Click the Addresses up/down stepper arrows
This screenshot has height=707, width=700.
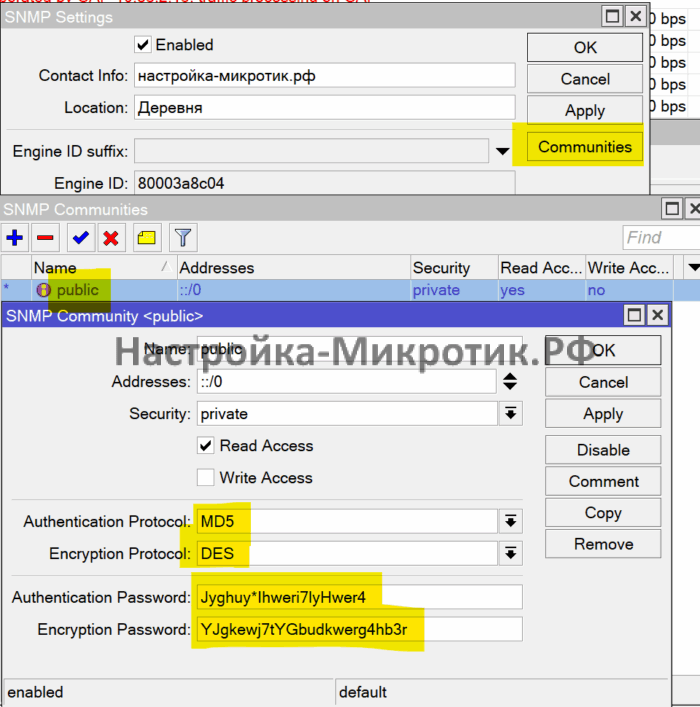tap(510, 381)
